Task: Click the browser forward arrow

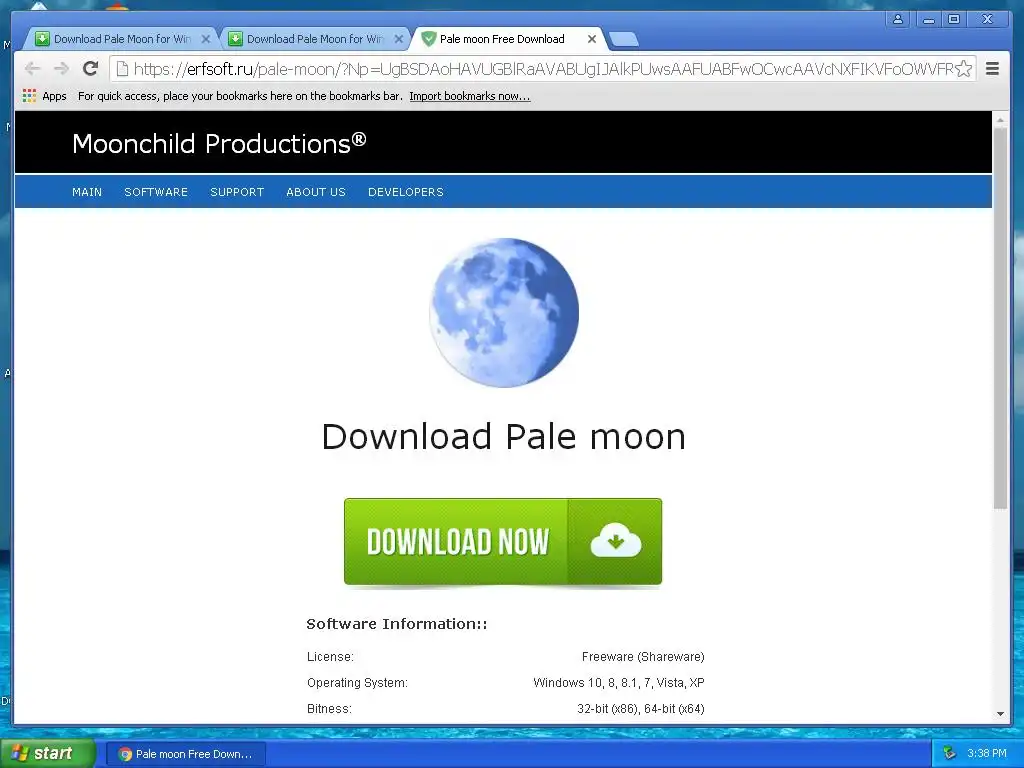Action: tap(61, 69)
